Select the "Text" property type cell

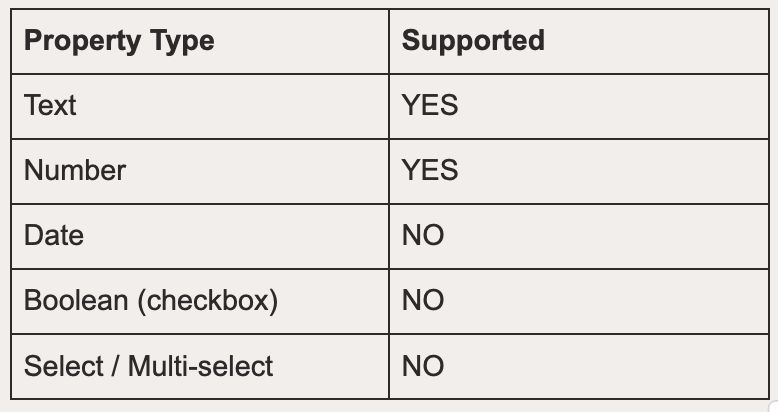point(200,106)
